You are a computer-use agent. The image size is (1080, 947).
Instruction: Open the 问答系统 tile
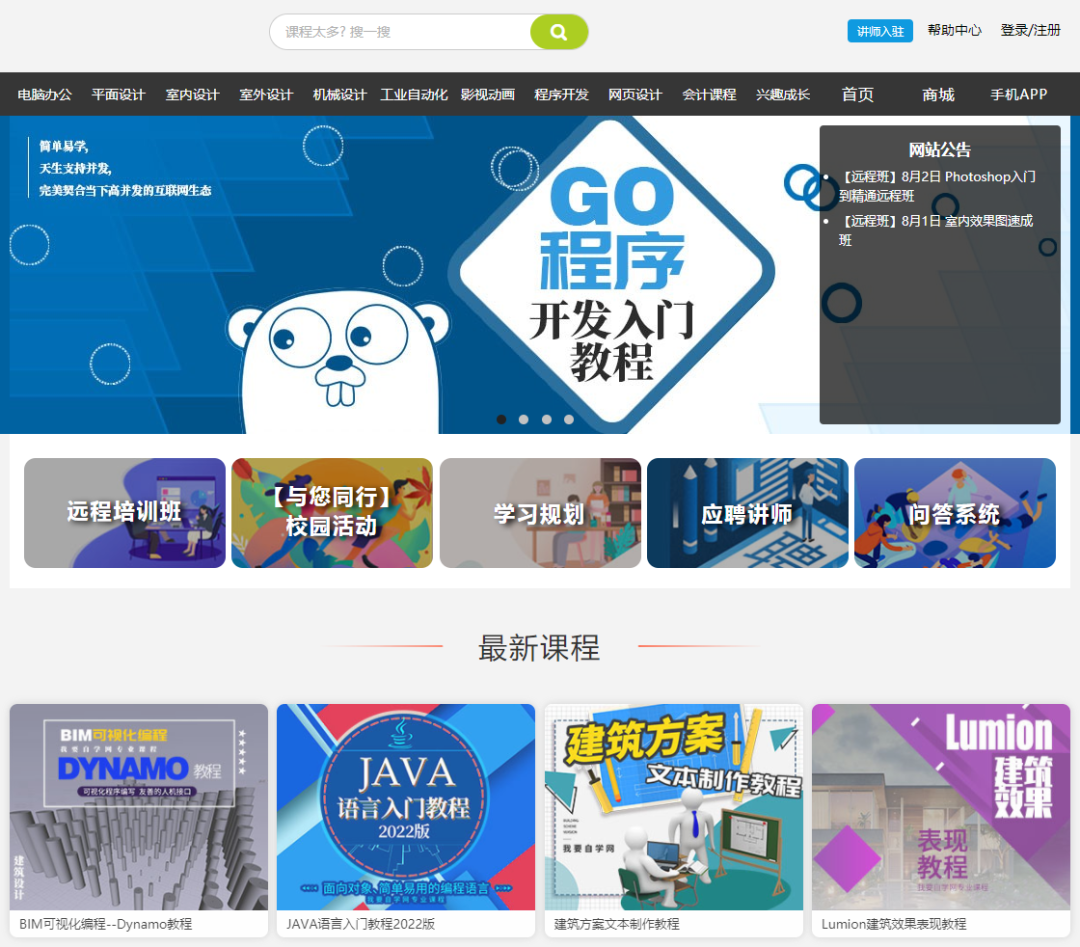coord(955,513)
